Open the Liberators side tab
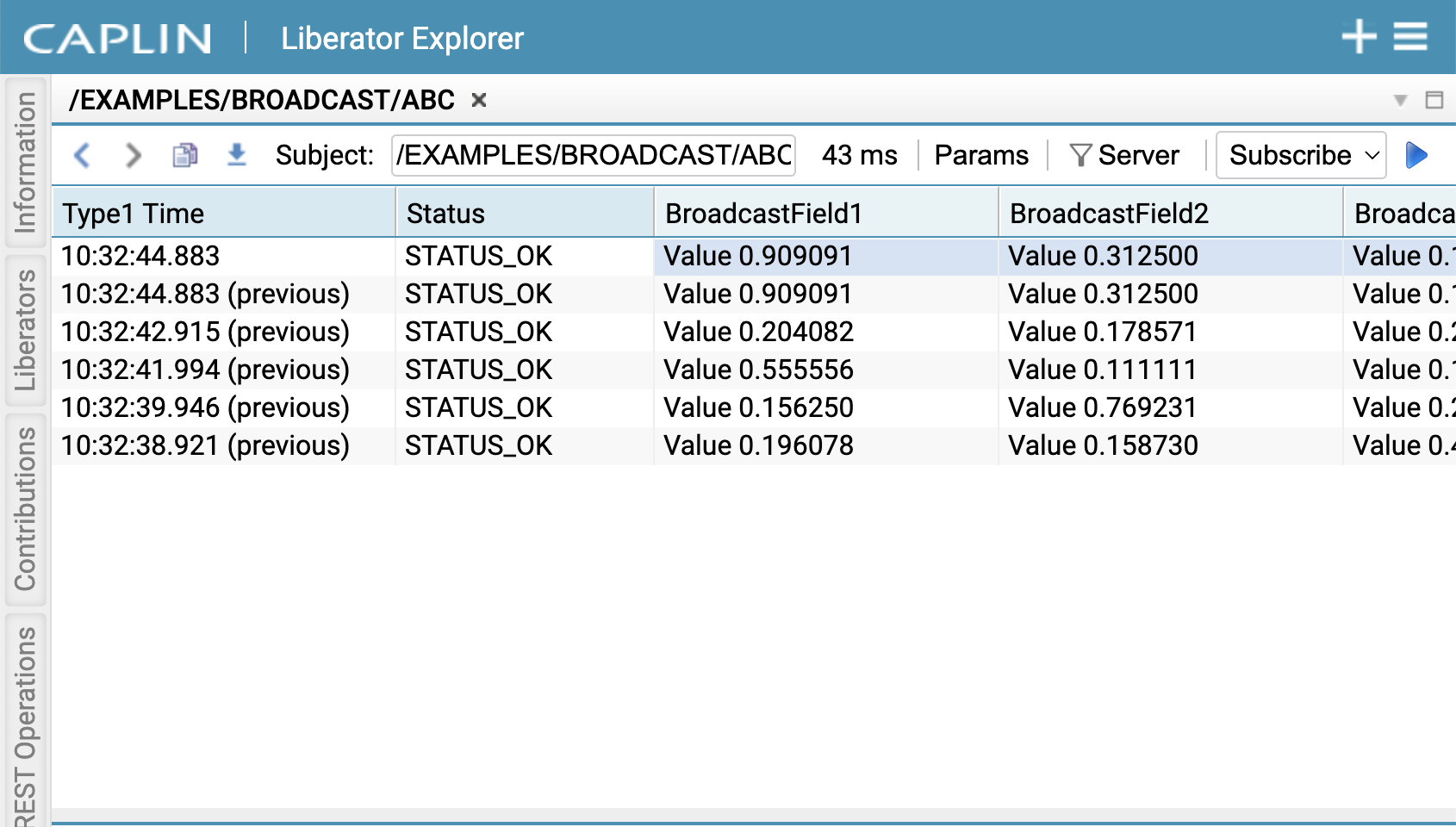The height and width of the screenshot is (827, 1456). pyautogui.click(x=25, y=330)
